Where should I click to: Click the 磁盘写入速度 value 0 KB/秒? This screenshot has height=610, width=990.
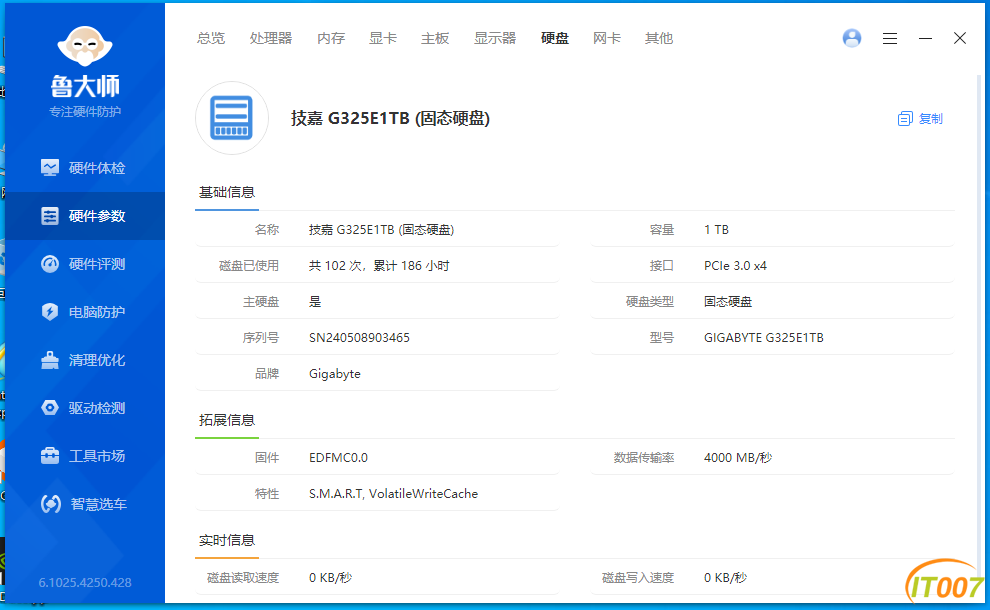(725, 578)
